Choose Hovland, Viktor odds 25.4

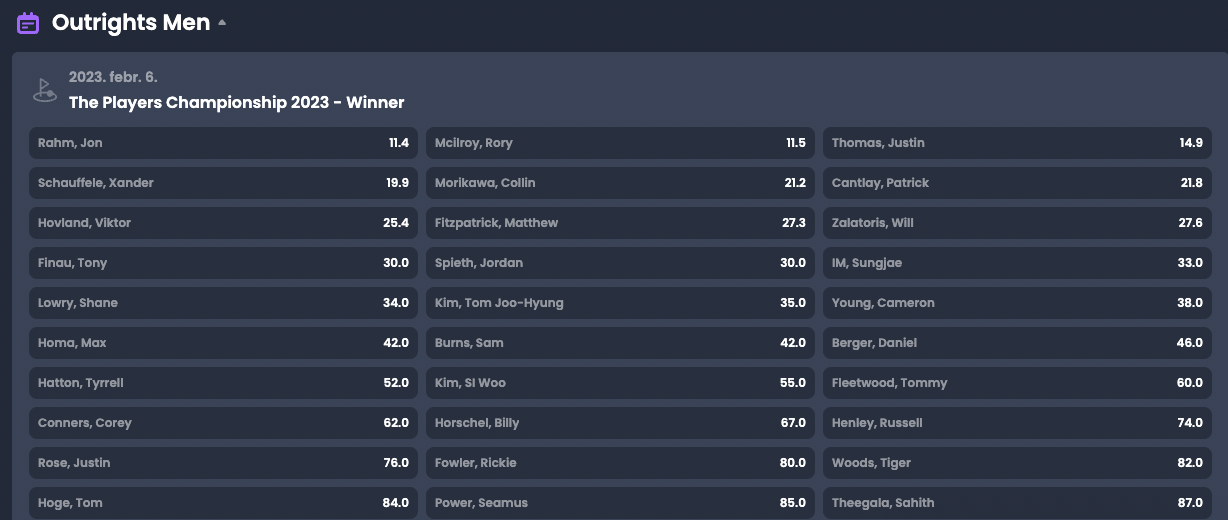223,223
